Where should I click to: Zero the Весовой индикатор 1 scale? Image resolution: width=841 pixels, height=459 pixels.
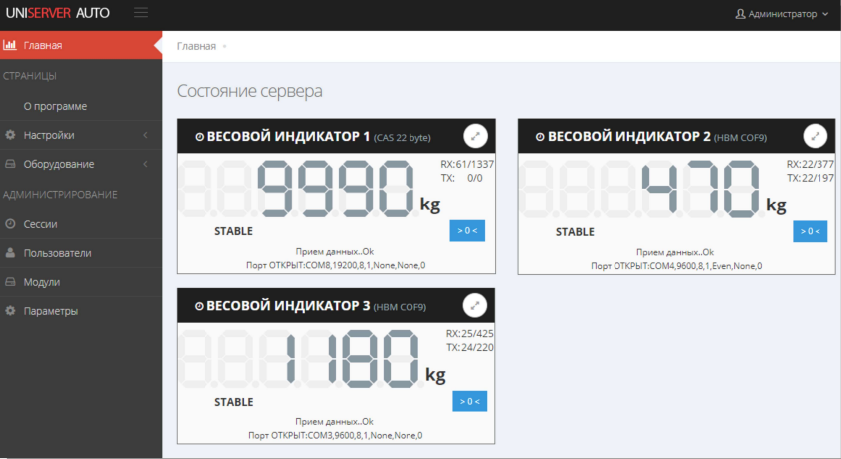467,231
